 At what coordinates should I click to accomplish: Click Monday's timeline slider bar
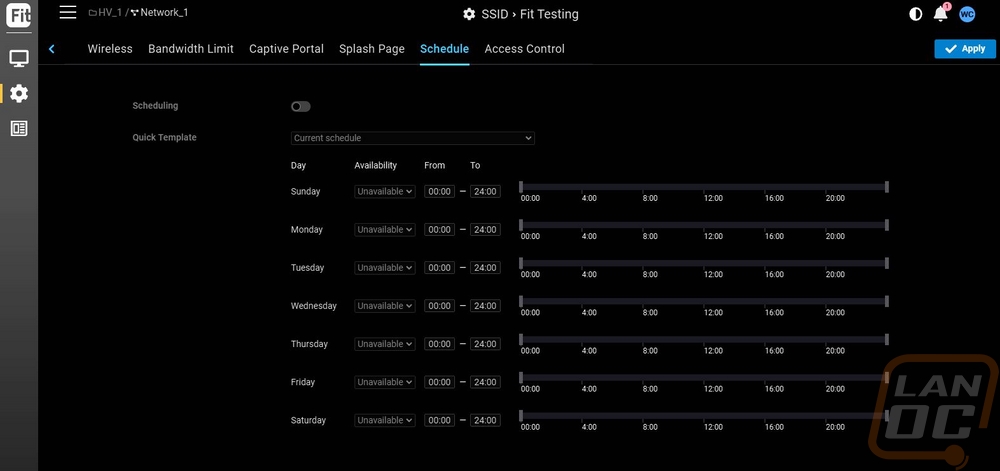tap(703, 225)
